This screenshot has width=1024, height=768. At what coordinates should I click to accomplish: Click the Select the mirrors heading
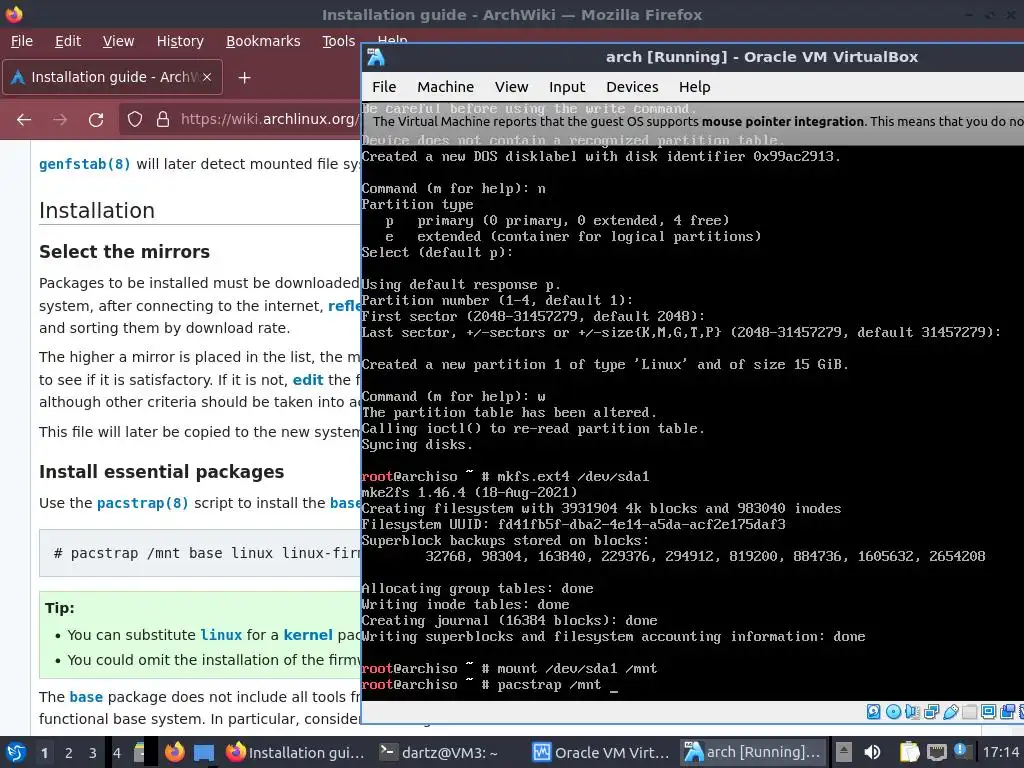tap(124, 251)
